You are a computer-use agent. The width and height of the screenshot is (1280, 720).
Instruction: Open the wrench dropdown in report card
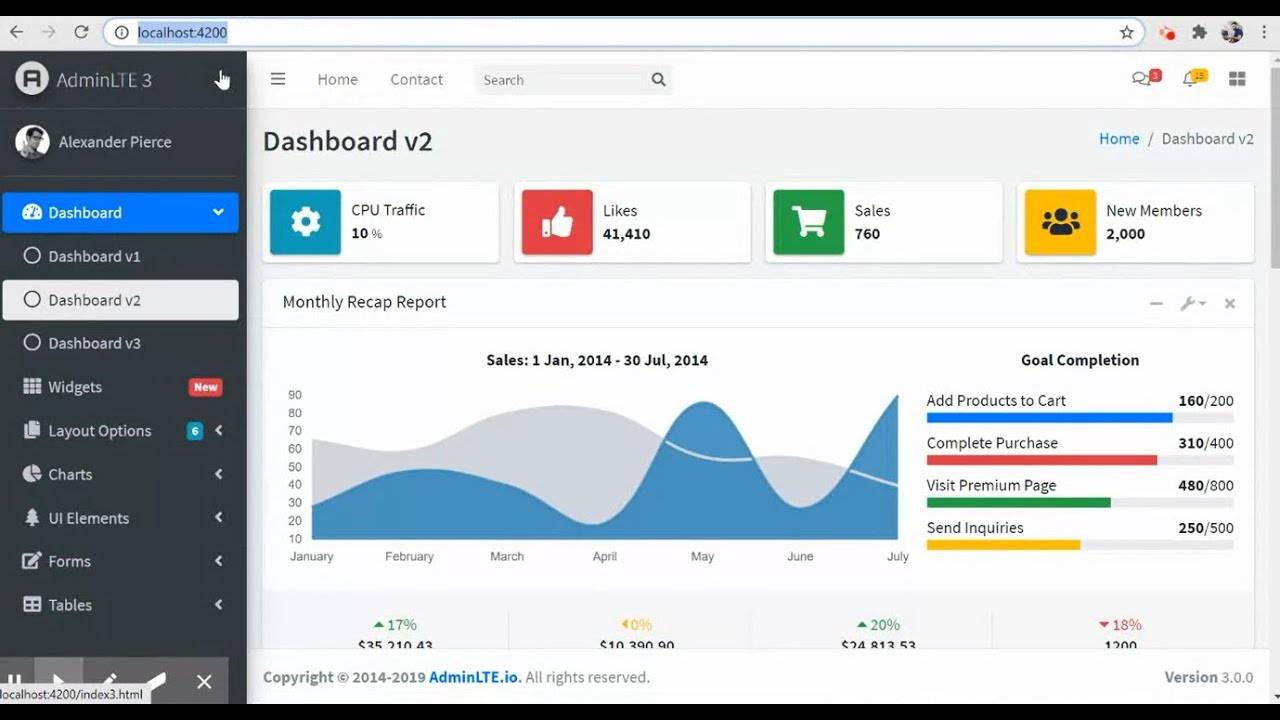pos(1192,303)
